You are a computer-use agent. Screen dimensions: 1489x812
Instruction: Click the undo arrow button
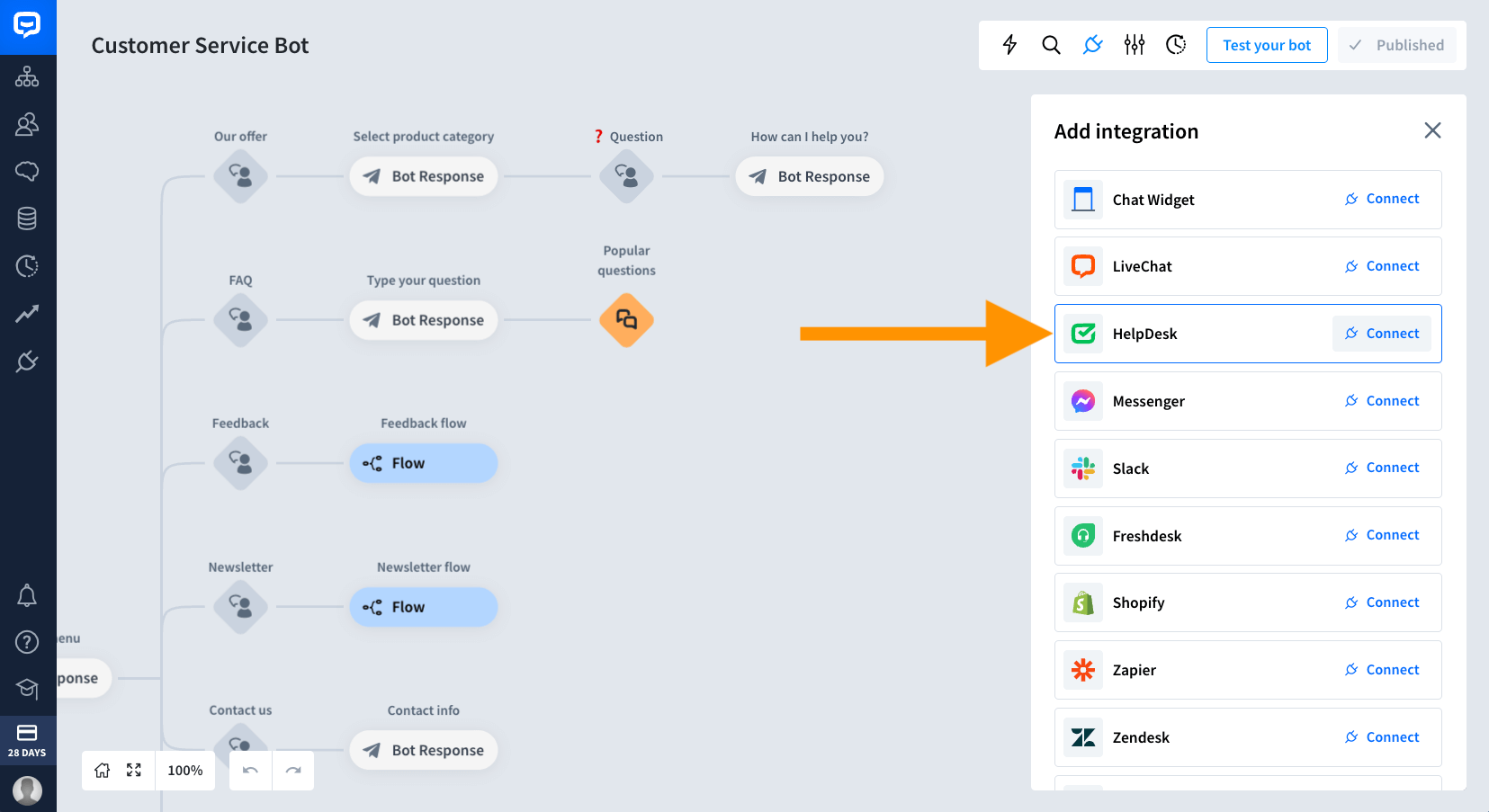[251, 771]
